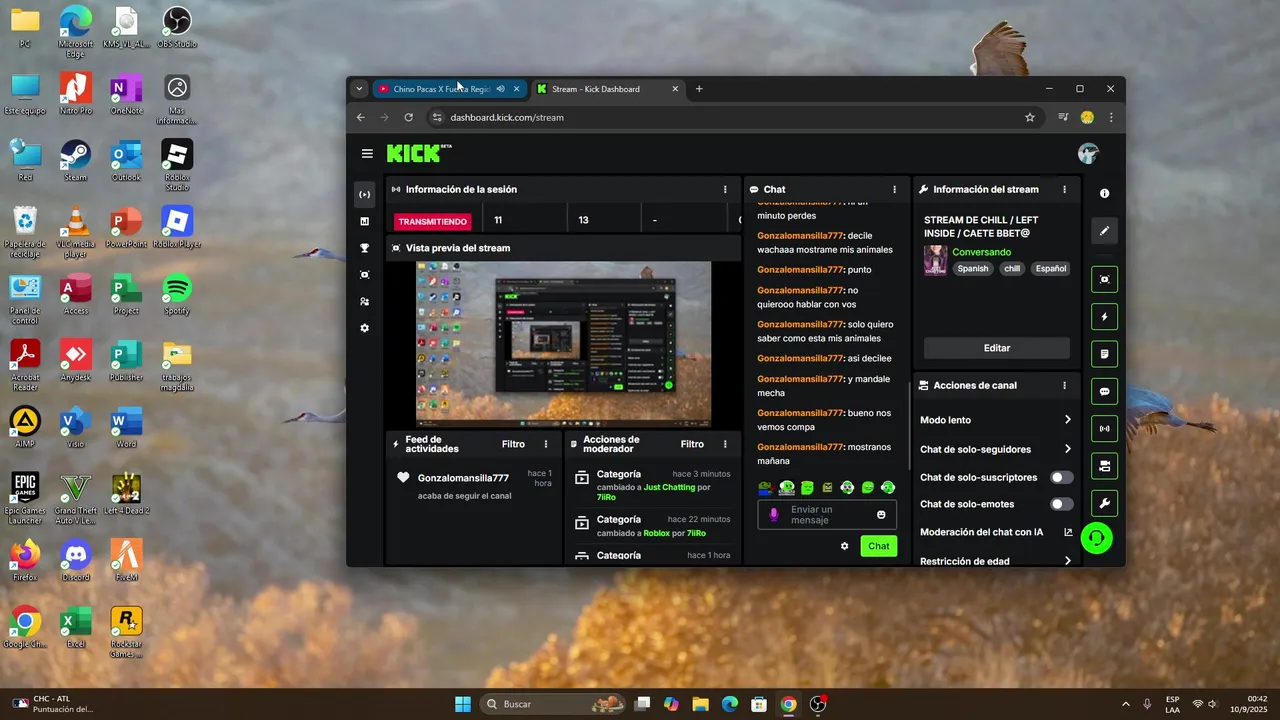Open Acciones de canal three-dot menu
1280x720 pixels.
(1064, 385)
